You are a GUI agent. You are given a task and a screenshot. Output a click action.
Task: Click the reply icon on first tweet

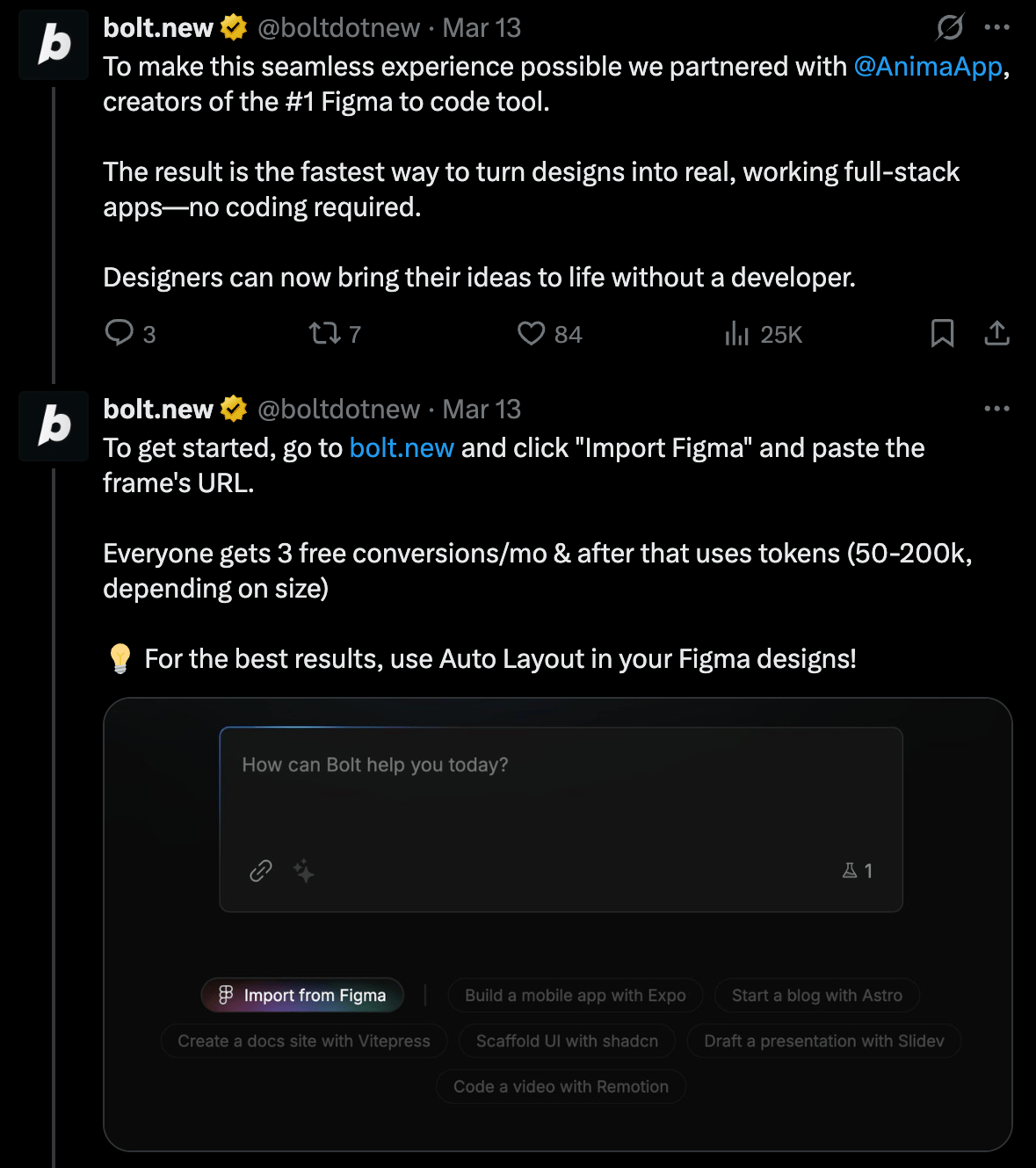pos(119,333)
